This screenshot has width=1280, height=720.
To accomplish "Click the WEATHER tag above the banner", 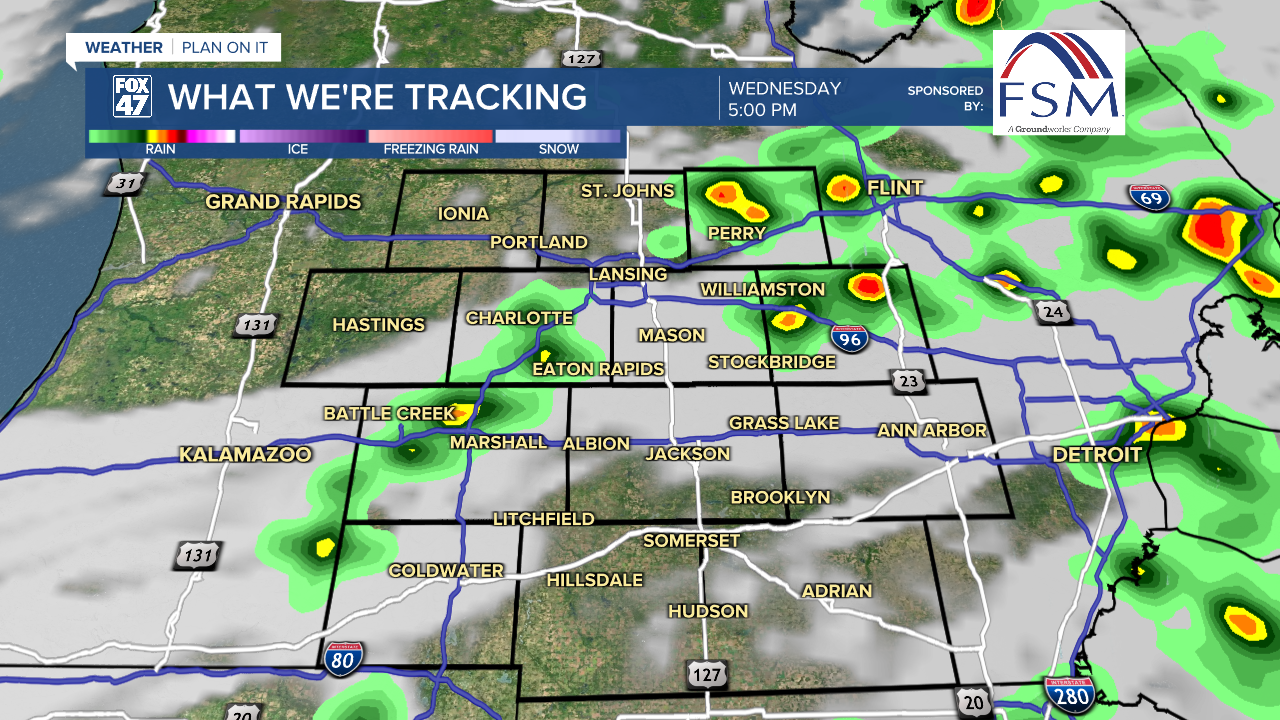I will [123, 48].
